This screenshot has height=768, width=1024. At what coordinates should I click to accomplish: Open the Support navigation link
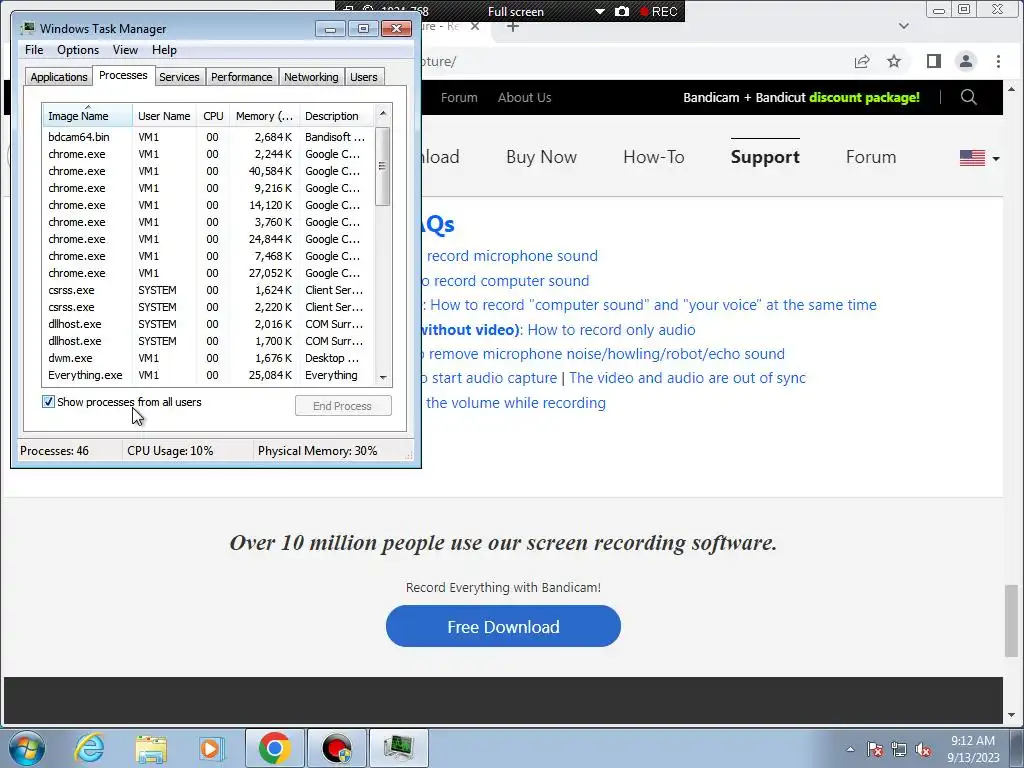tap(765, 157)
